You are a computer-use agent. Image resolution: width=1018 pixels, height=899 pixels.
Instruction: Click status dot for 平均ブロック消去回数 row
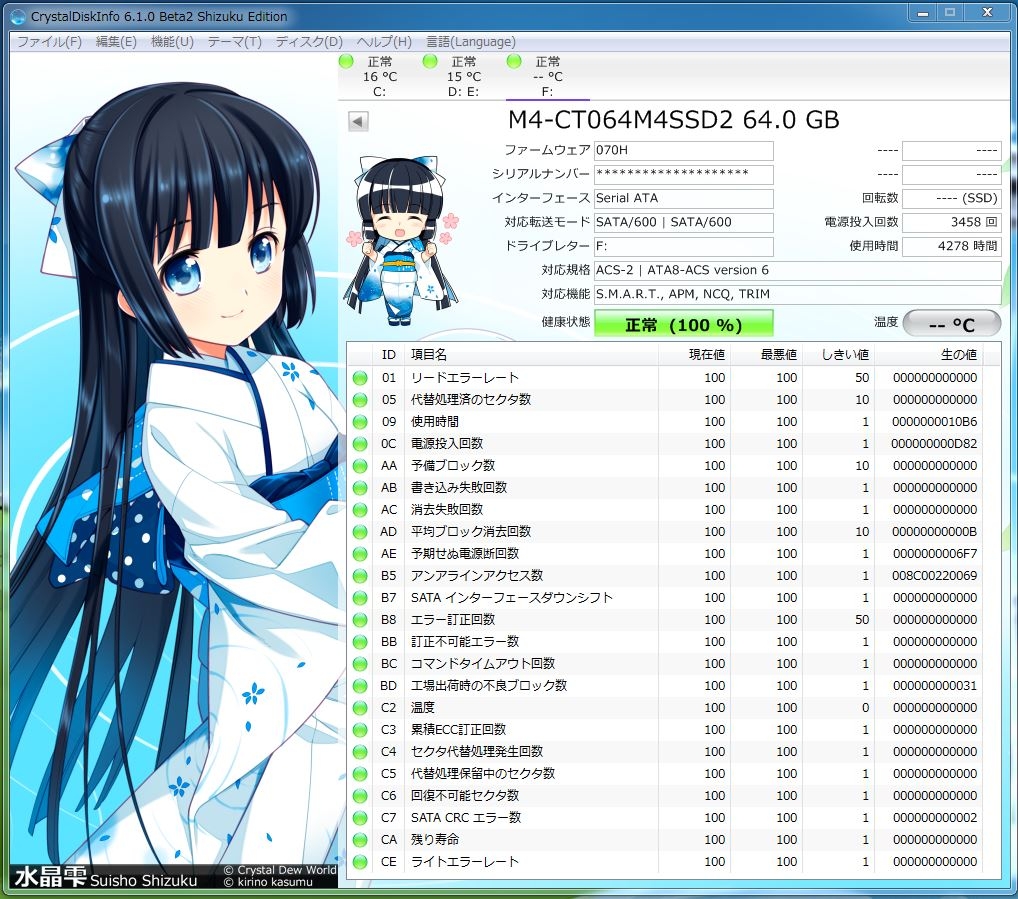pyautogui.click(x=360, y=532)
